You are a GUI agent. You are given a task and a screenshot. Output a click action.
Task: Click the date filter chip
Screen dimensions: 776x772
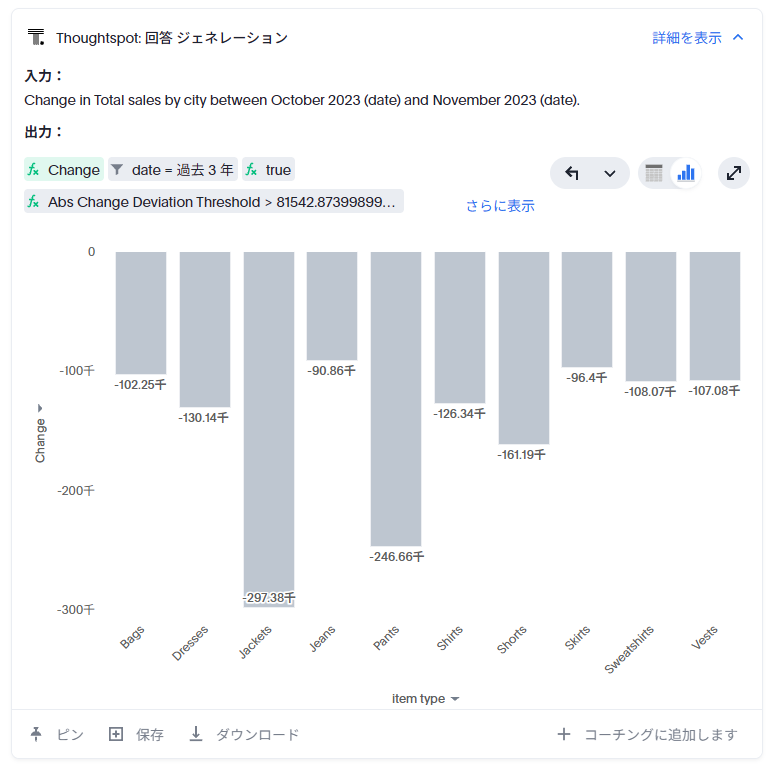tap(172, 170)
